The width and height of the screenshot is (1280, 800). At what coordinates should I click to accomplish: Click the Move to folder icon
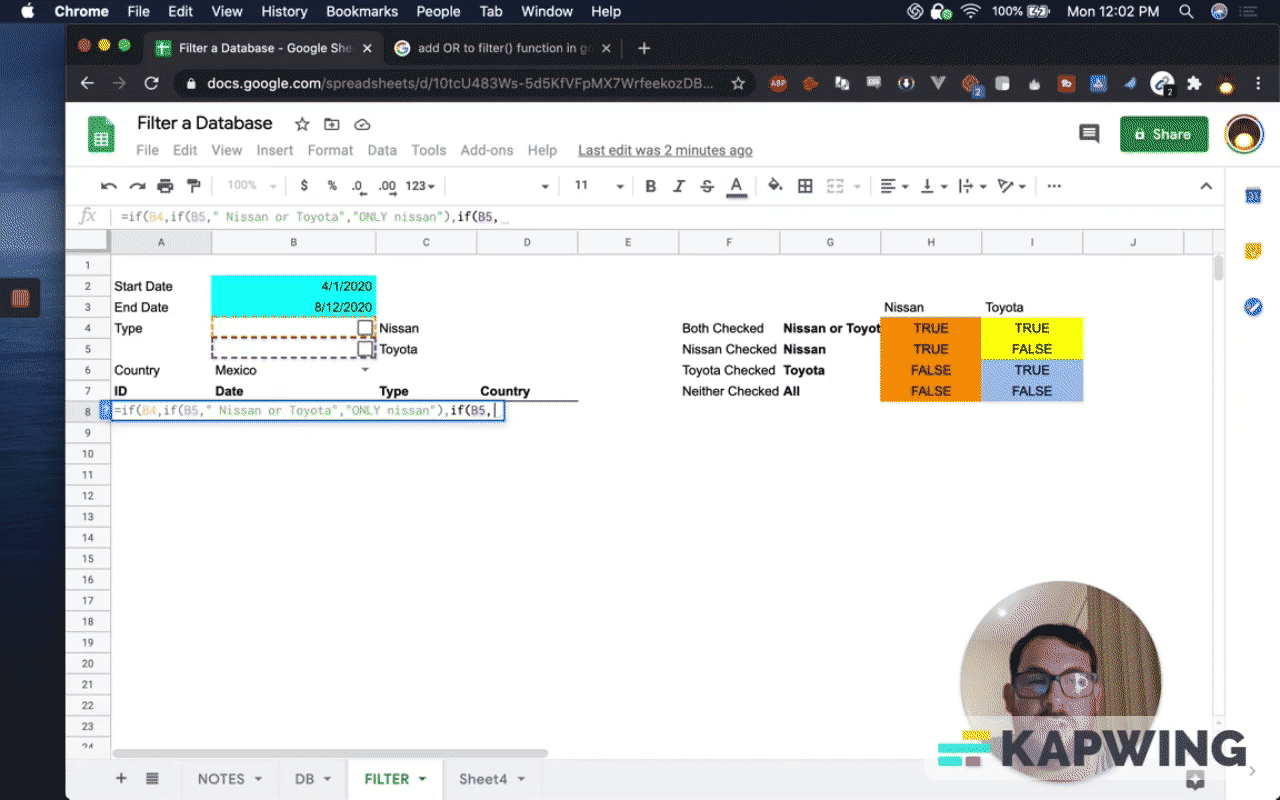332,124
